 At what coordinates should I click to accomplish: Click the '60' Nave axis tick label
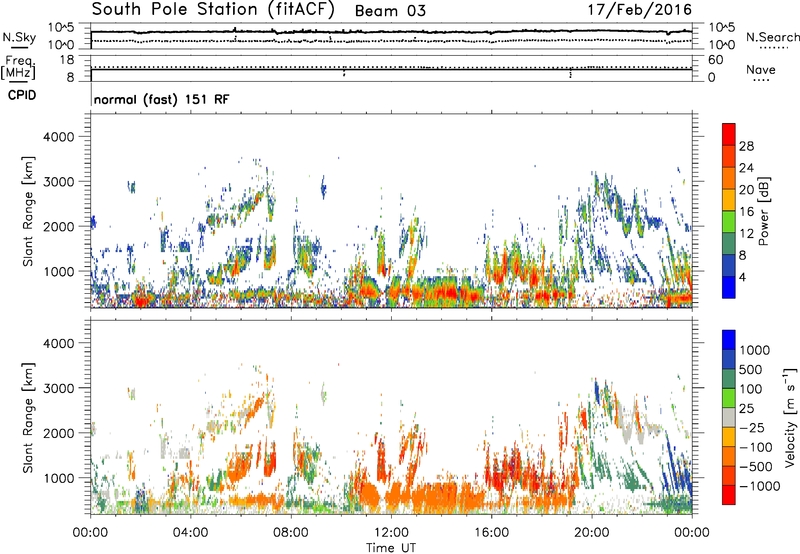pos(715,60)
